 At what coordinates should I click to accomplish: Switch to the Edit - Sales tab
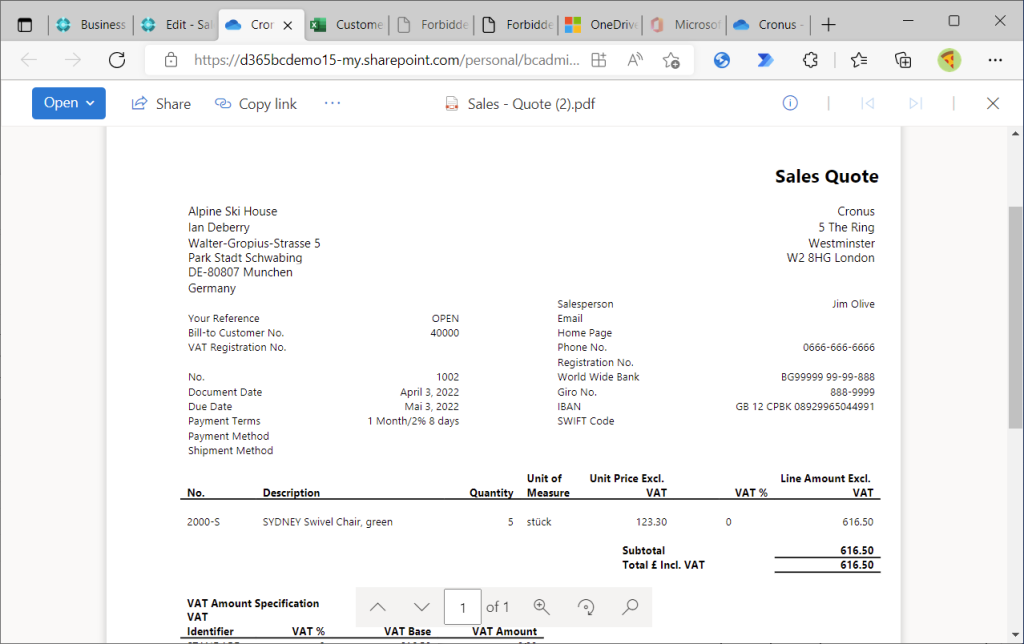click(x=176, y=25)
